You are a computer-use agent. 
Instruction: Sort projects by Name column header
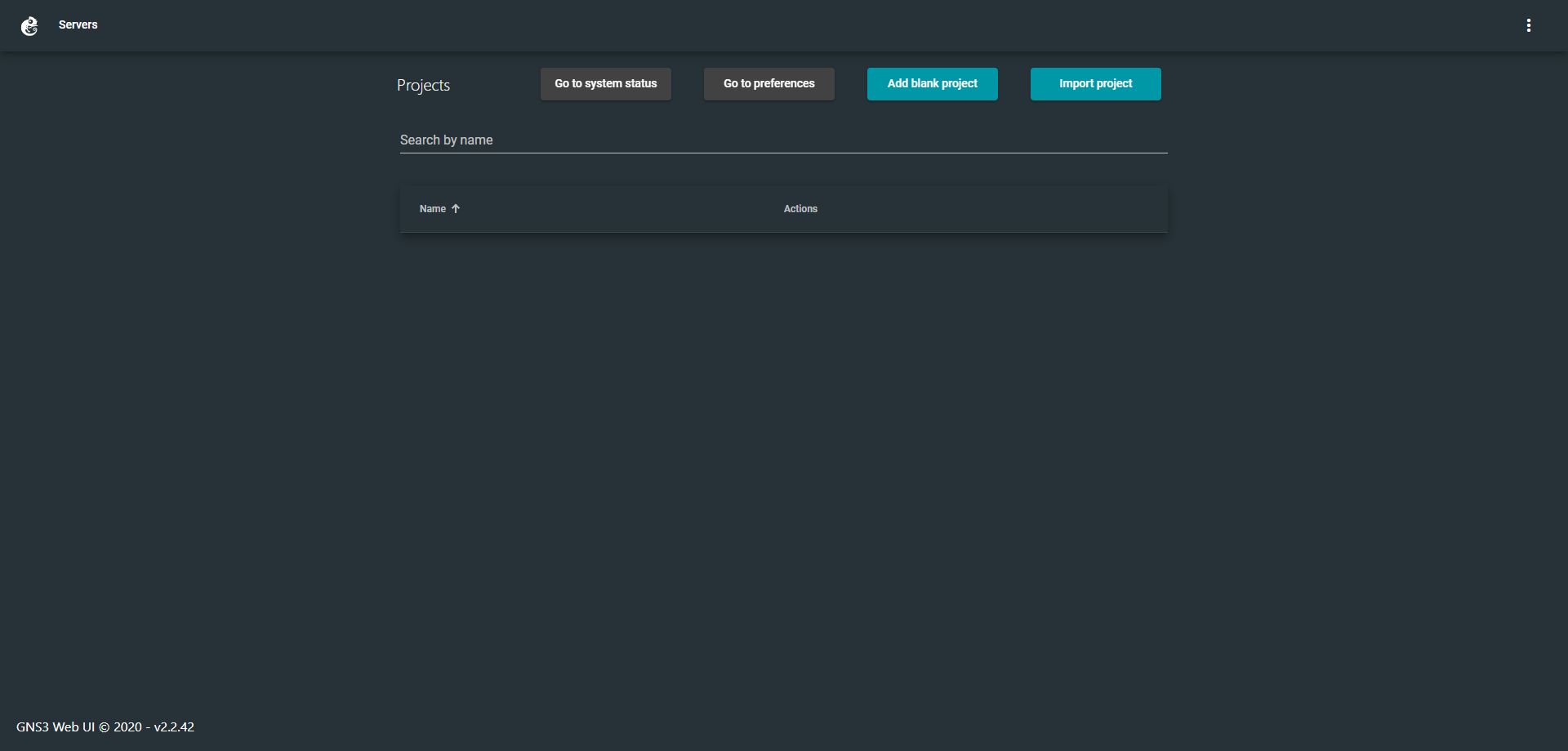[x=433, y=209]
